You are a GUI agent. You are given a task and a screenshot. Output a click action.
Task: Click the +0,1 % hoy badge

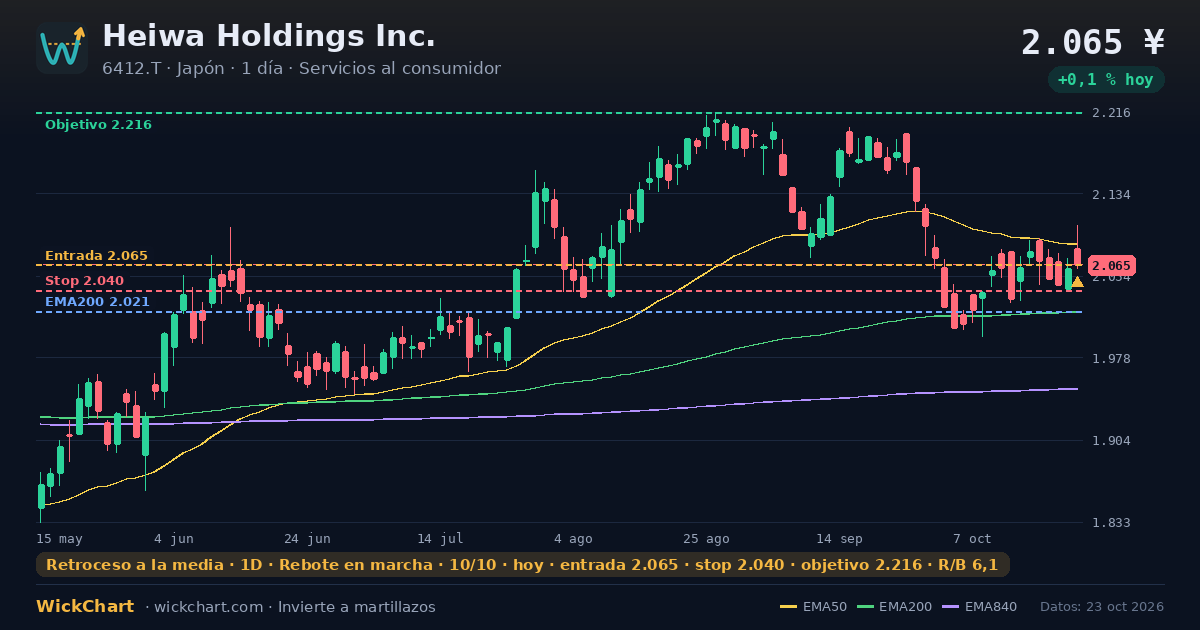coord(1106,80)
